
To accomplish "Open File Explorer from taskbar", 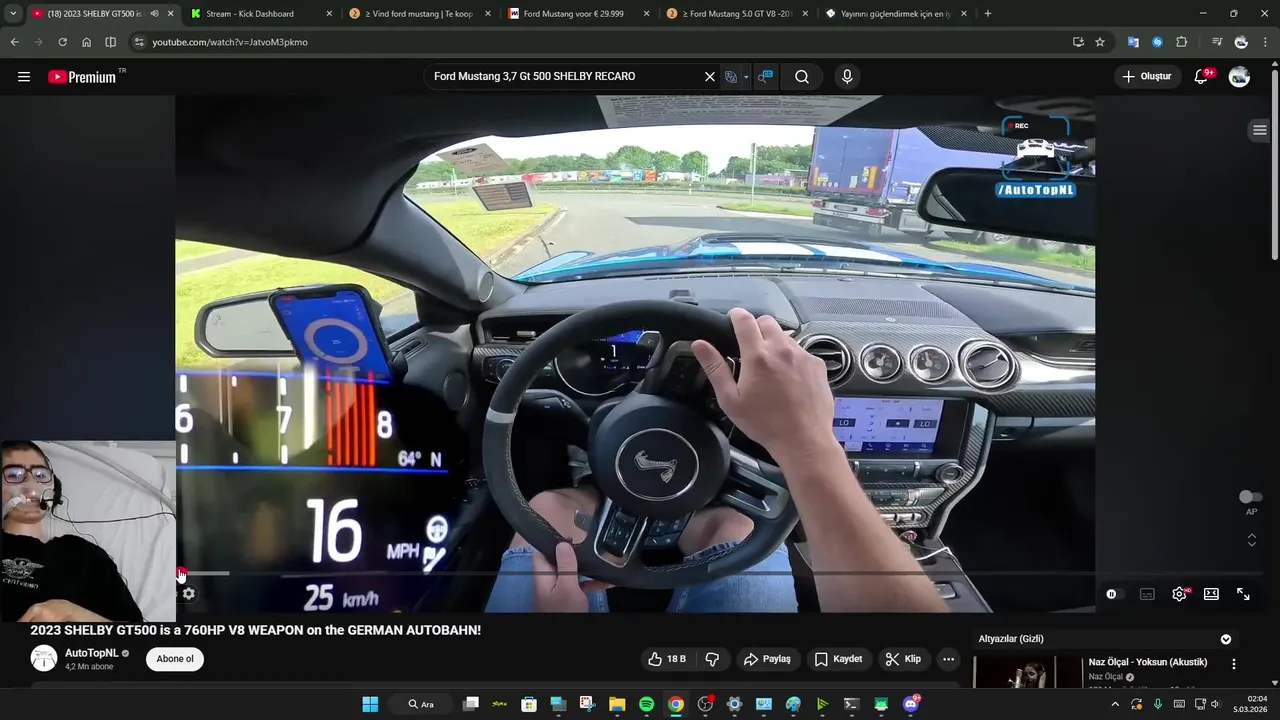I will (617, 704).
